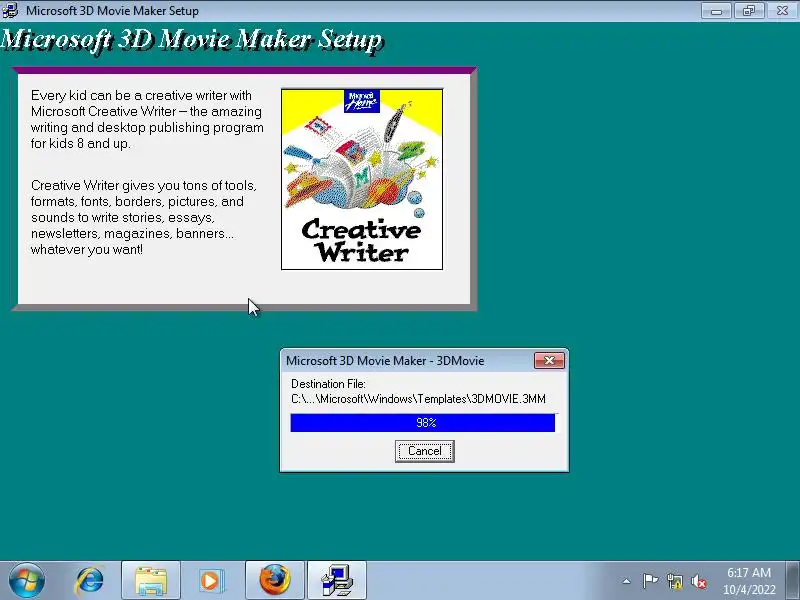Viewport: 800px width, 600px height.
Task: Click the setup icon in the title bar
Action: click(x=10, y=10)
